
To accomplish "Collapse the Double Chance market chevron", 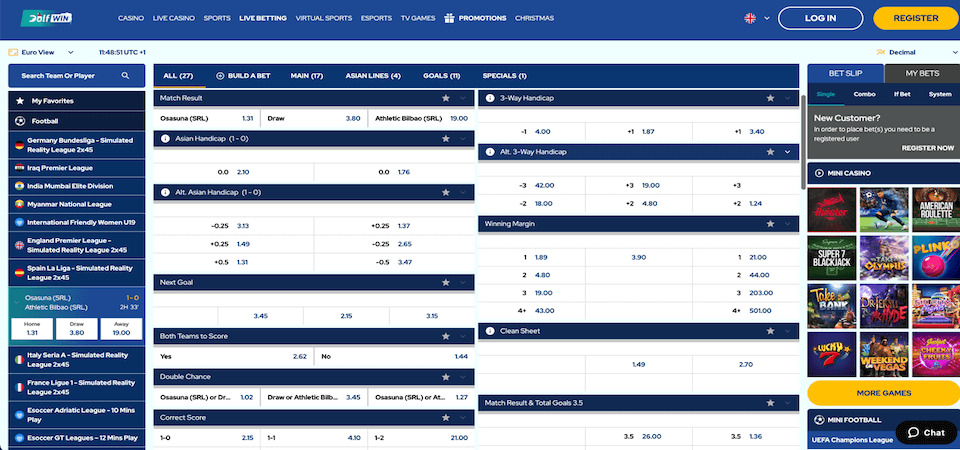I will (463, 377).
